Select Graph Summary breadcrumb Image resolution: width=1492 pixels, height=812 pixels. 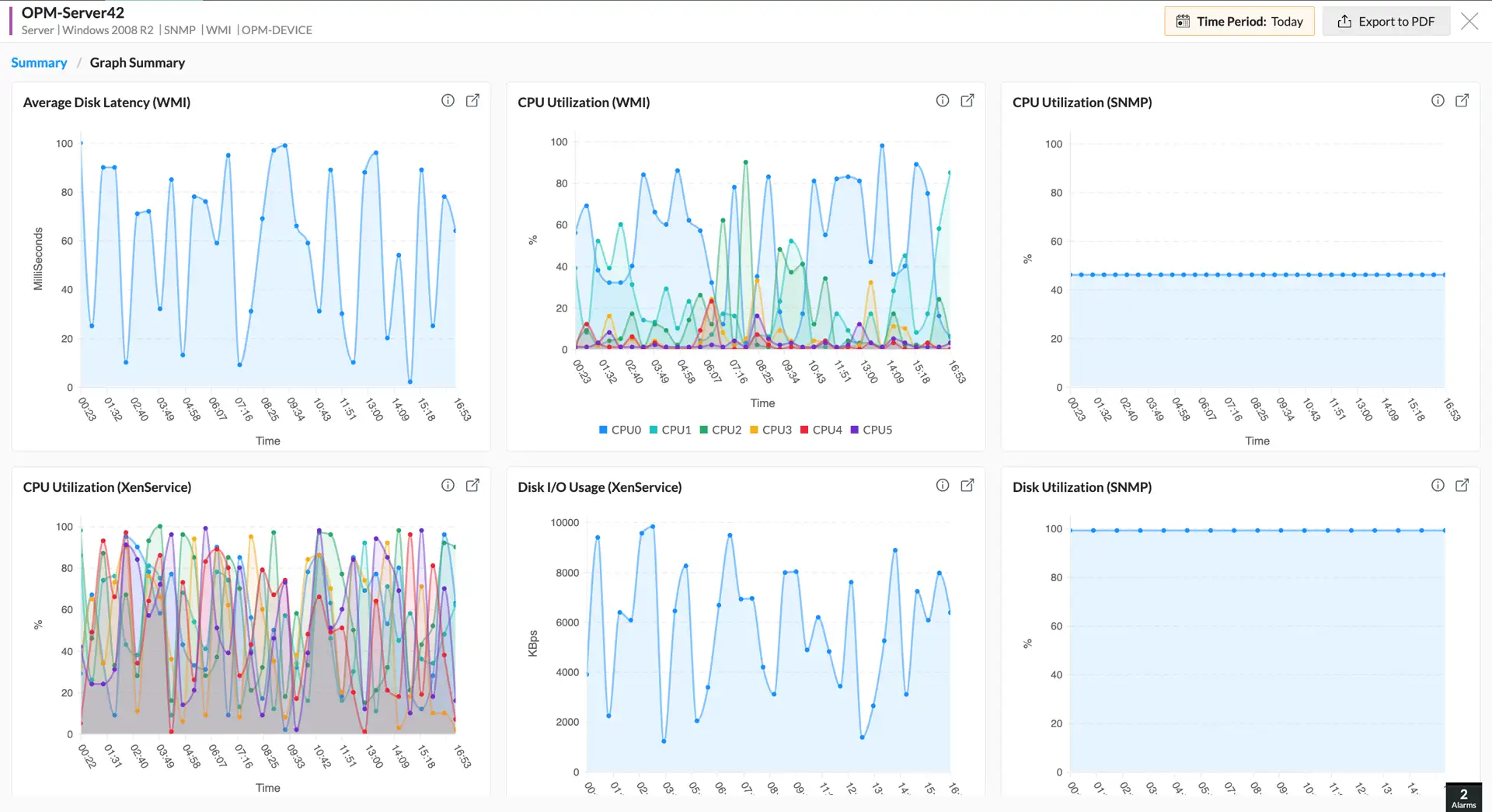(138, 63)
